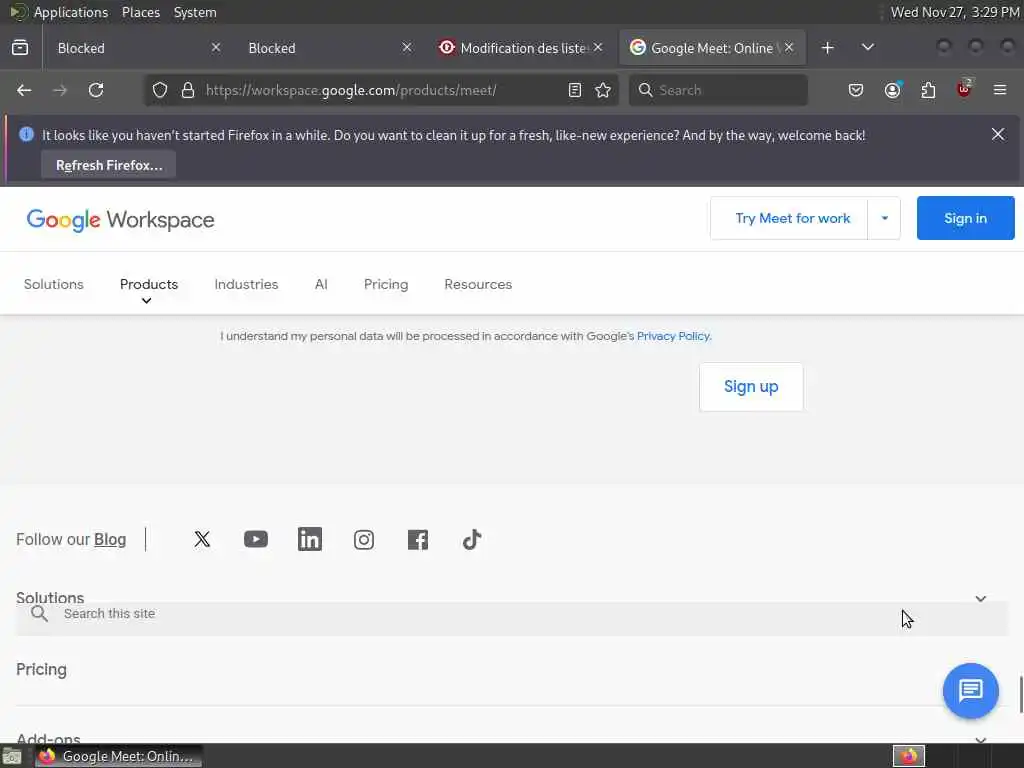Click the Try Meet for work button
The image size is (1024, 768).
(x=789, y=218)
